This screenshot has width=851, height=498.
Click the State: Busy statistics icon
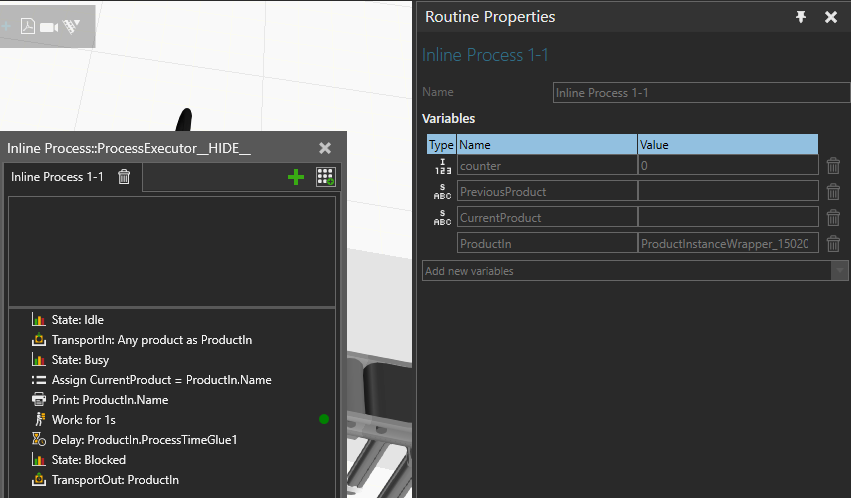click(39, 360)
